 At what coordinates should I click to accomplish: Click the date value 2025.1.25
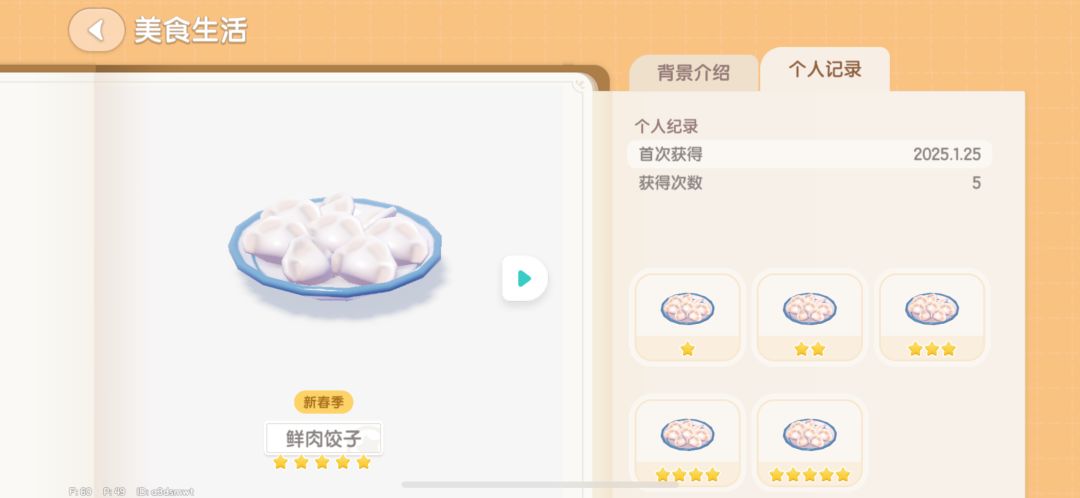(x=947, y=154)
